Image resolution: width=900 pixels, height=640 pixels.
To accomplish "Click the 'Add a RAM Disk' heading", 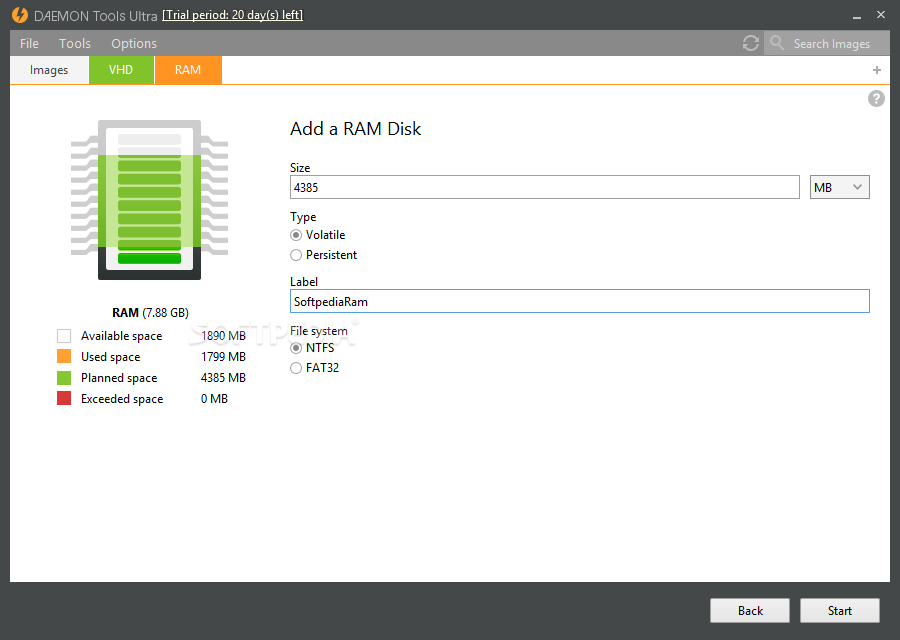I will point(355,129).
